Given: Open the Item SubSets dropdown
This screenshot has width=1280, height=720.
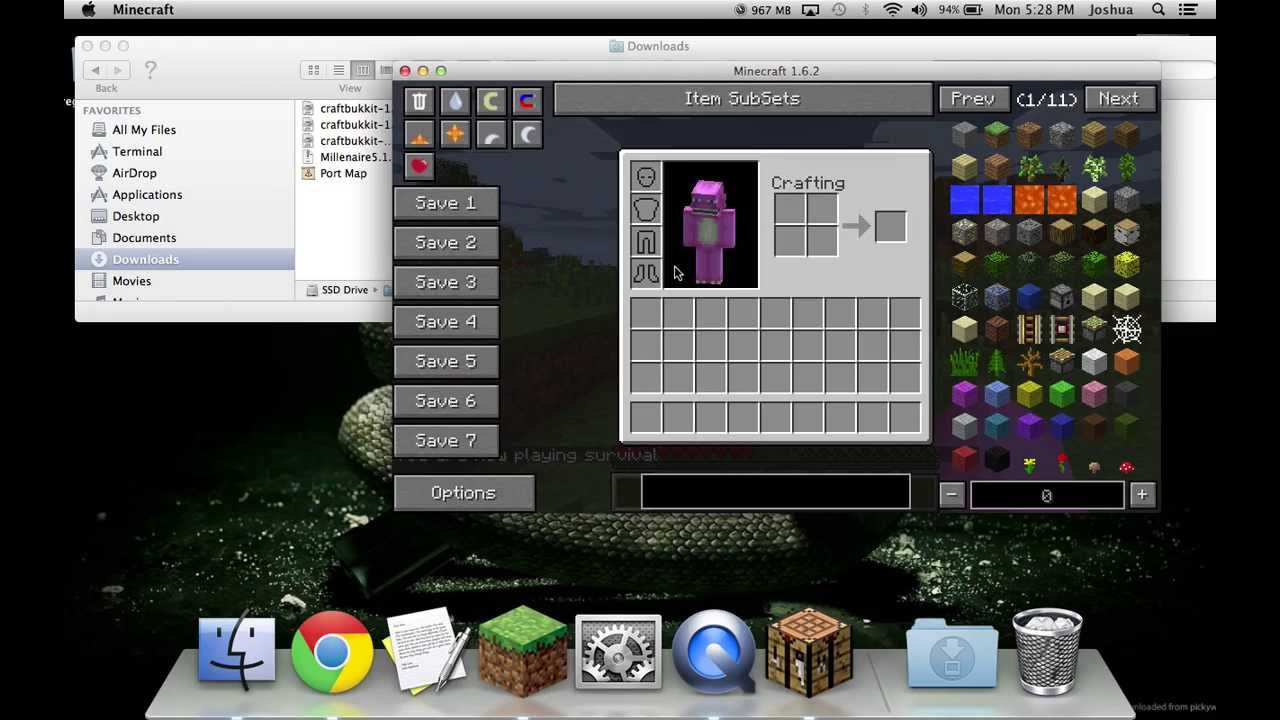Looking at the screenshot, I should coord(742,99).
